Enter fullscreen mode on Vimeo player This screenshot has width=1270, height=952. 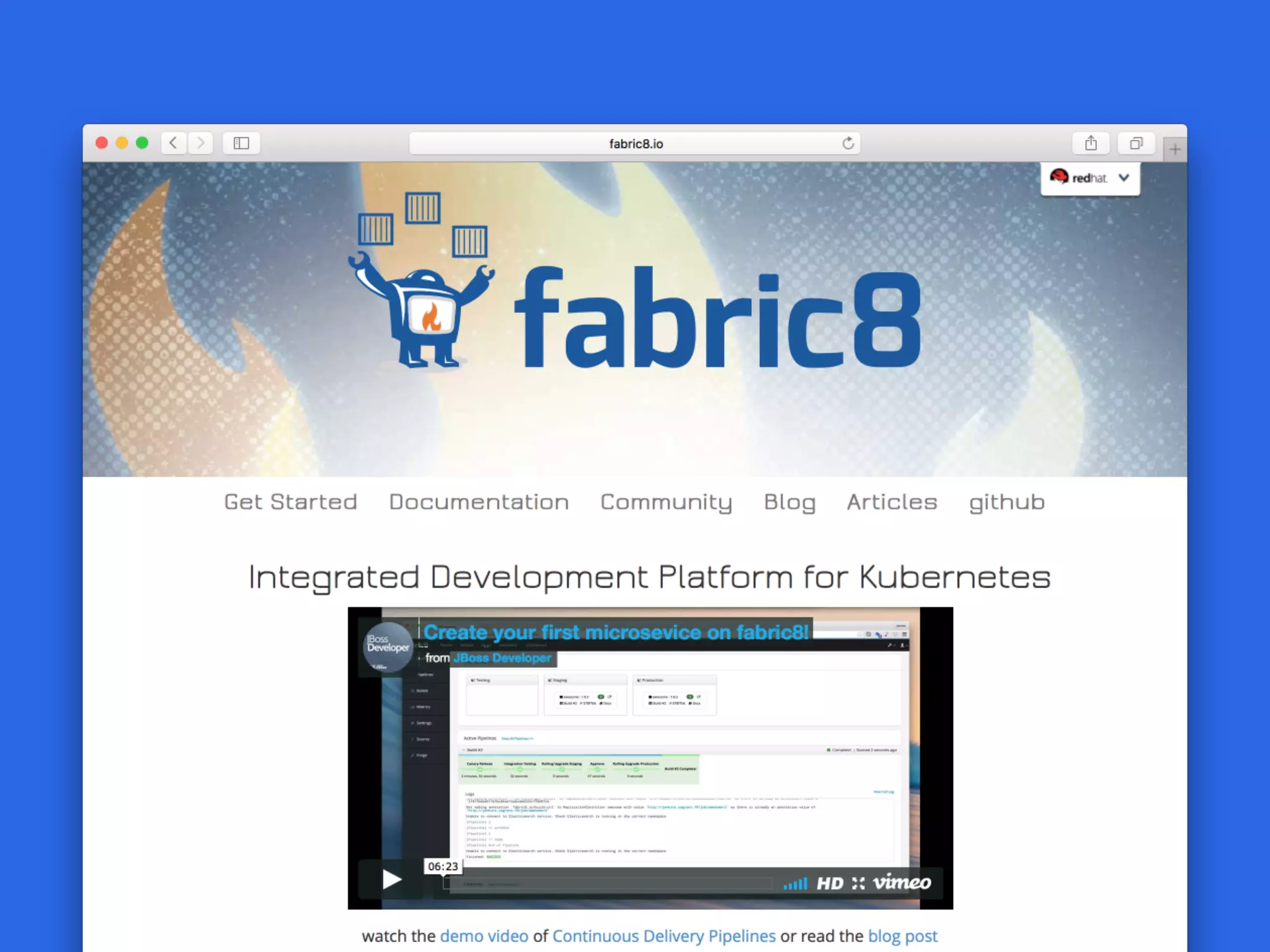[x=858, y=883]
